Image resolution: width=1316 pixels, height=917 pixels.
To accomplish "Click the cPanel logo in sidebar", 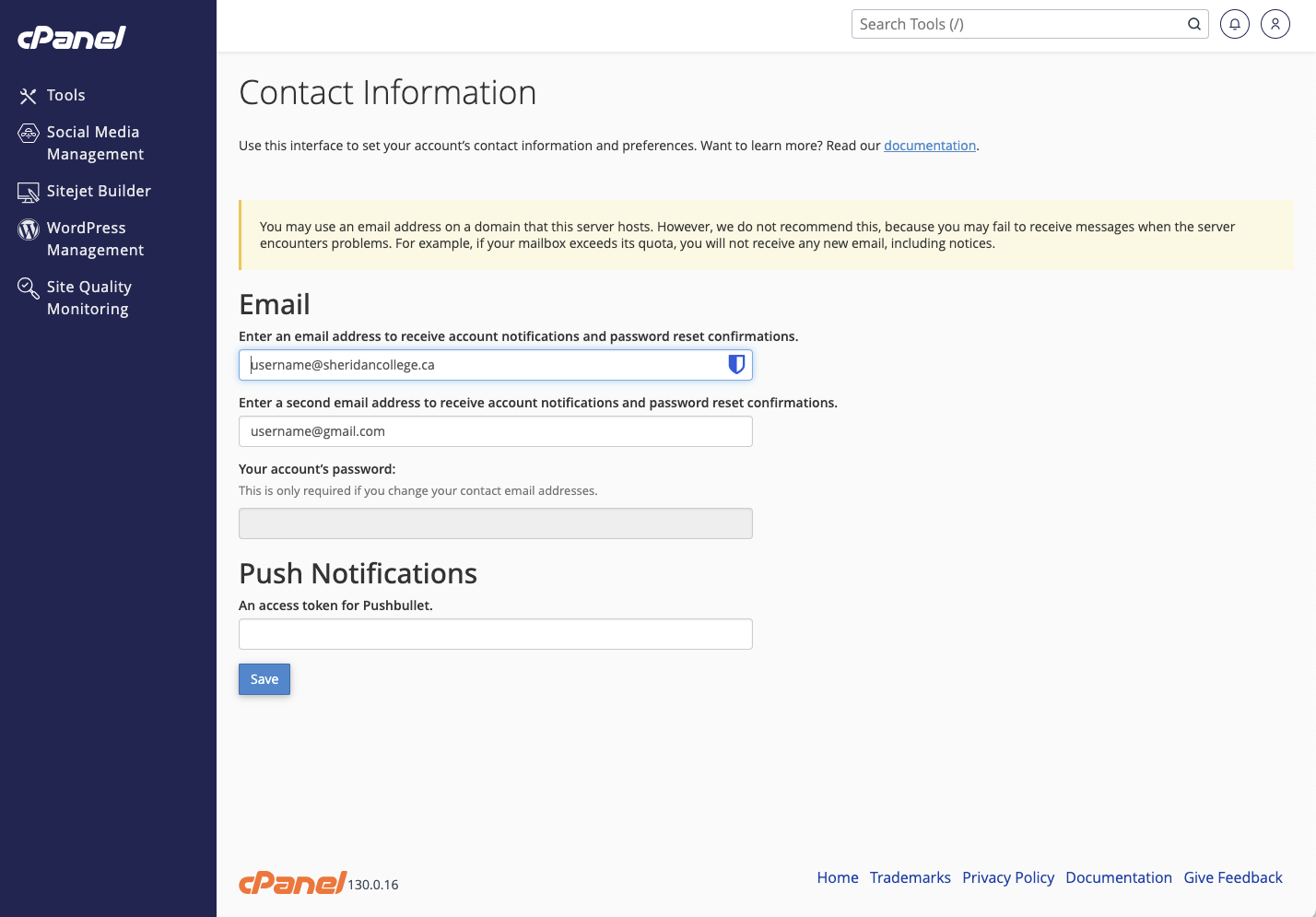I will [x=72, y=38].
